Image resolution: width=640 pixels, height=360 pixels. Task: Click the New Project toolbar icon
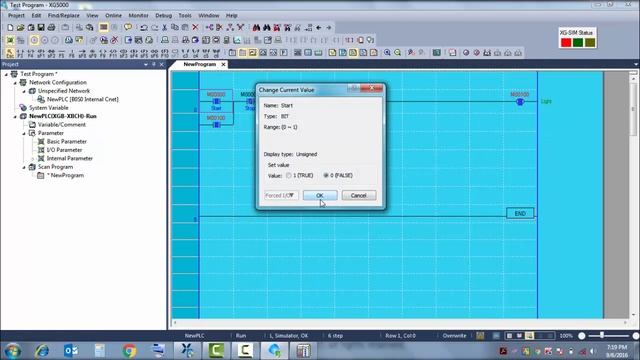tap(10, 27)
